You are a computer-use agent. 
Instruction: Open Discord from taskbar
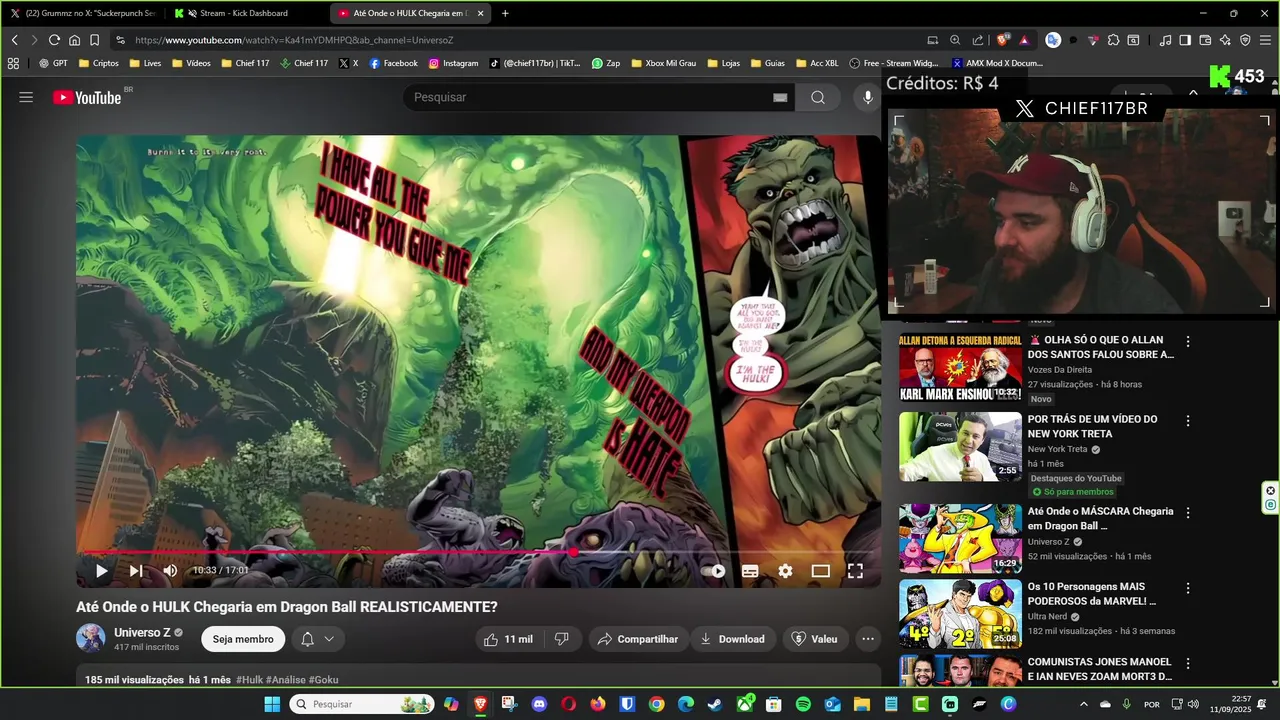(539, 704)
